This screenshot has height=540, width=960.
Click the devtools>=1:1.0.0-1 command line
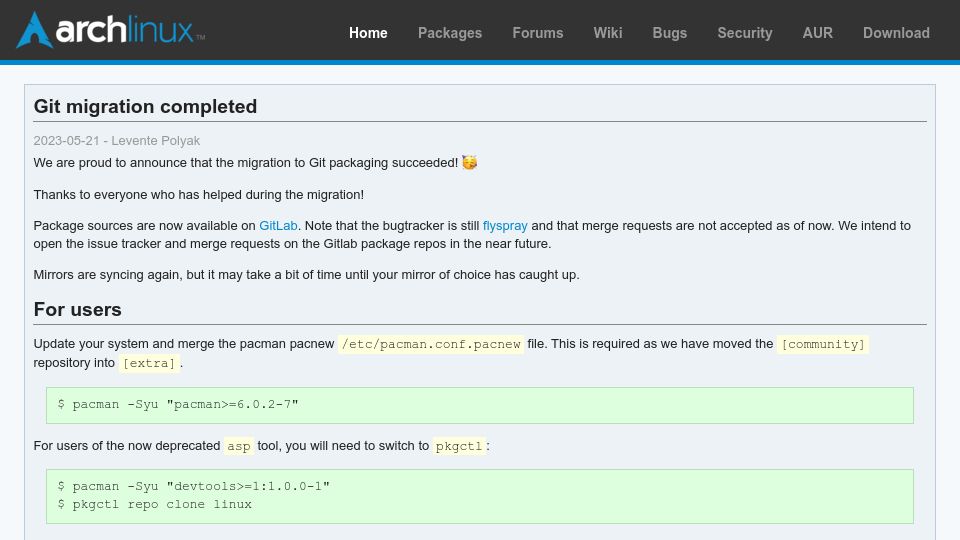tap(193, 486)
